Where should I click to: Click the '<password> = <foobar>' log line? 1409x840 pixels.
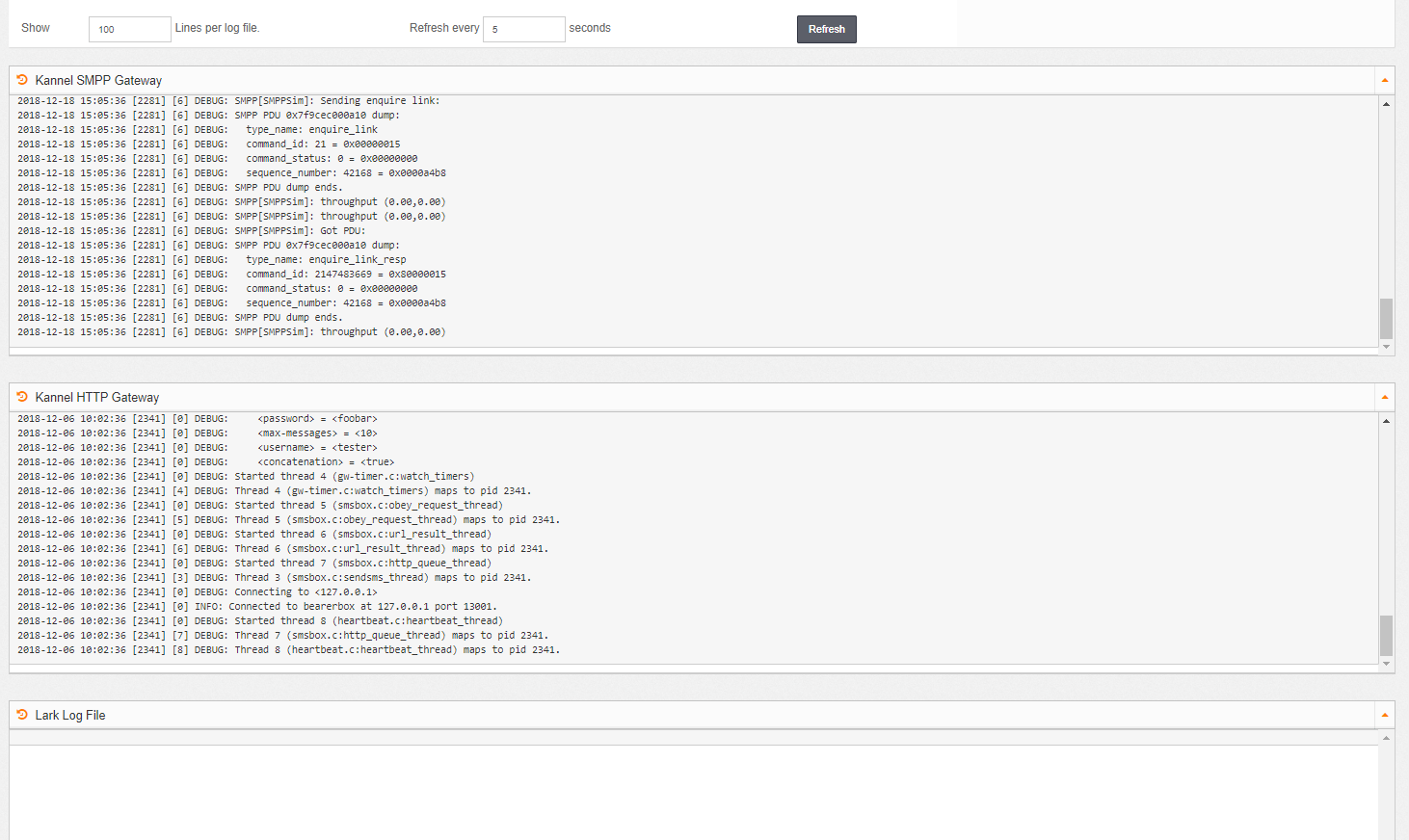tap(198, 419)
